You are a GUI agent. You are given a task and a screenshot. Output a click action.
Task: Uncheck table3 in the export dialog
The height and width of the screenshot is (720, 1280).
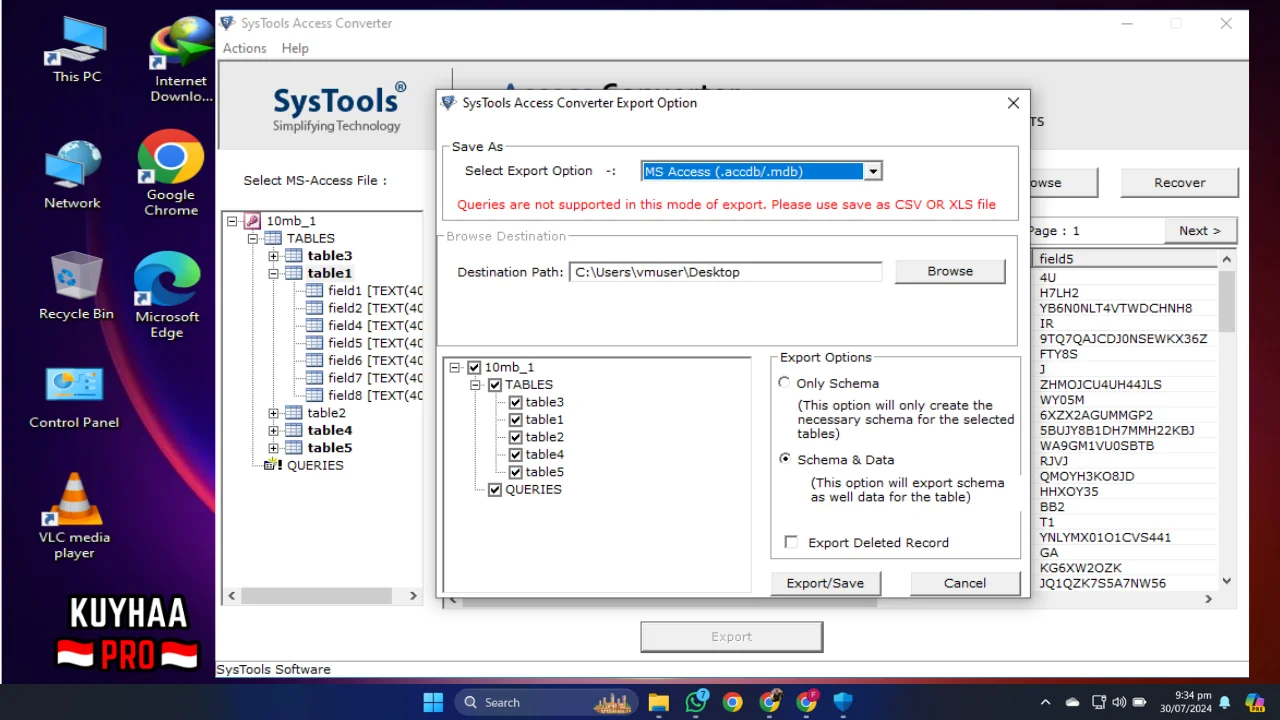click(x=515, y=402)
